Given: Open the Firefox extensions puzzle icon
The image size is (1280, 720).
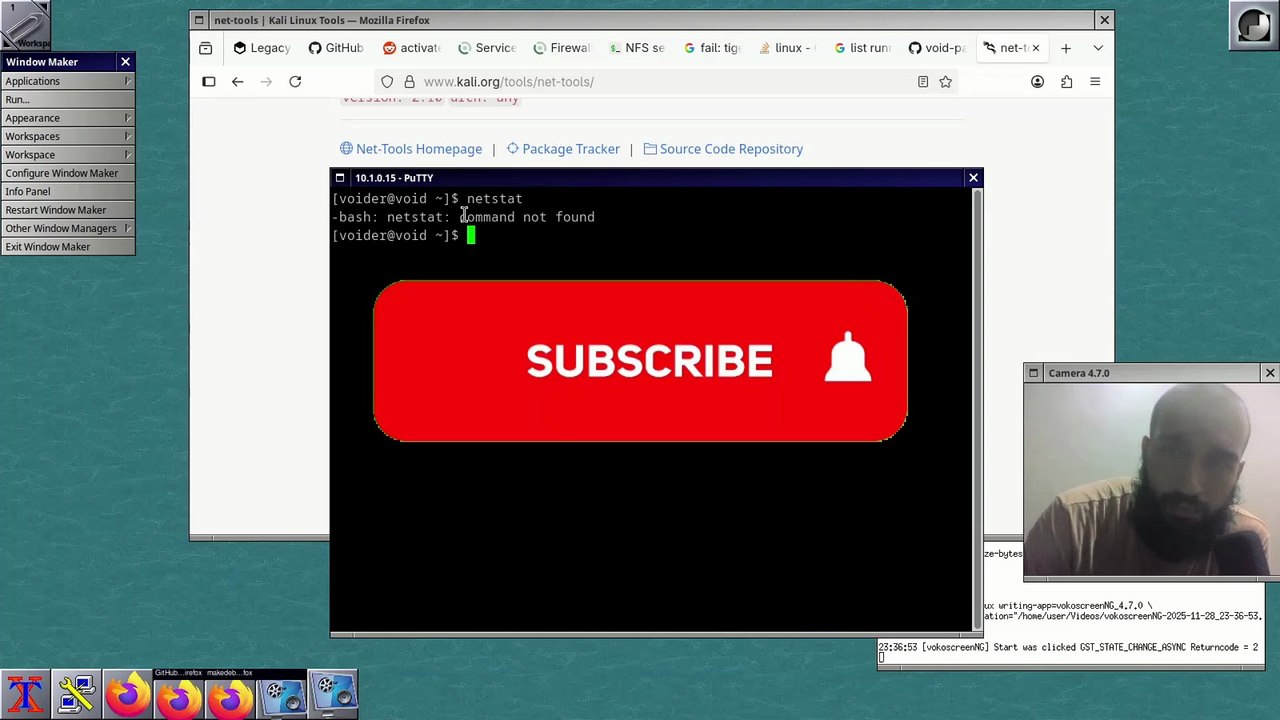Looking at the screenshot, I should (1066, 81).
